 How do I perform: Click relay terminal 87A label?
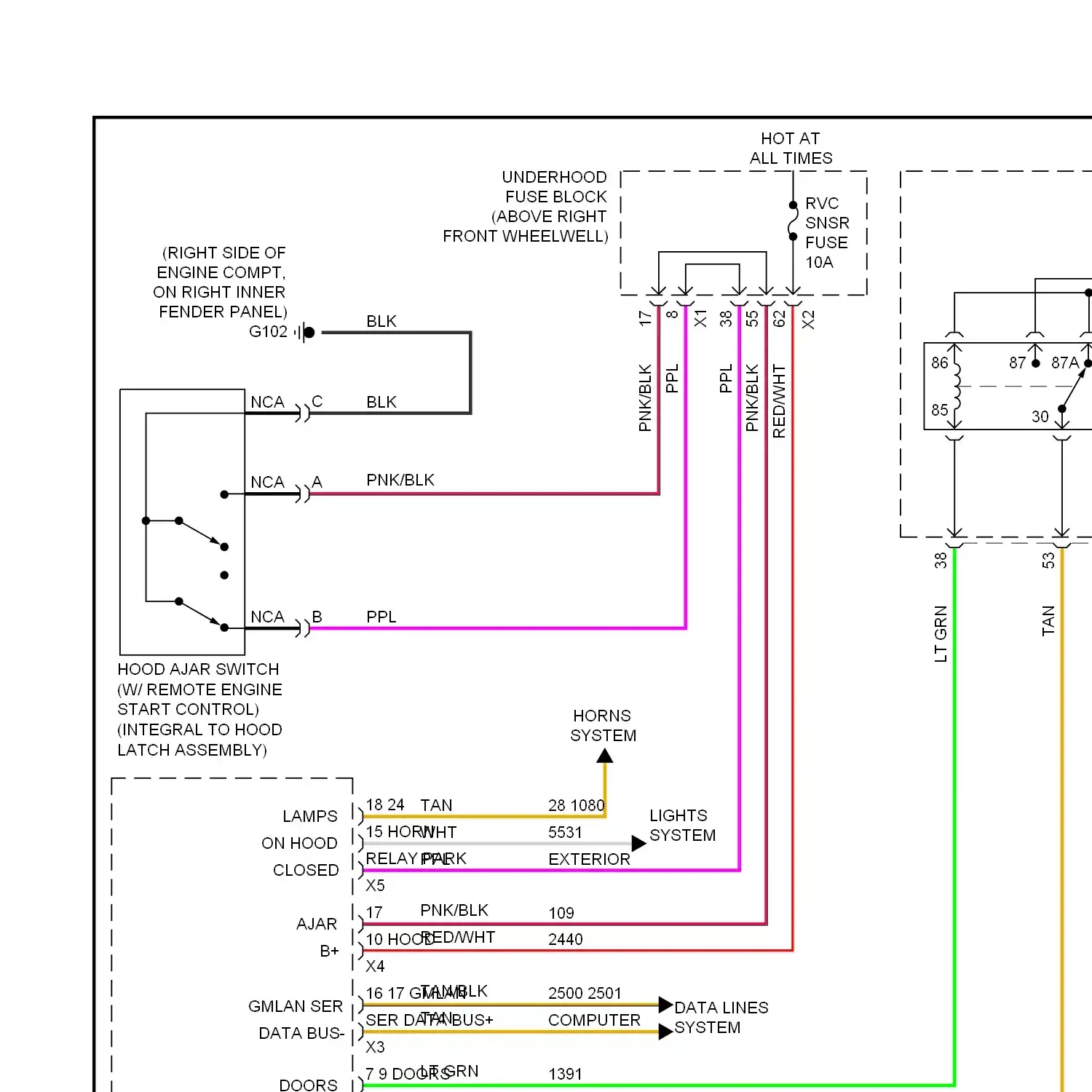[x=1065, y=363]
